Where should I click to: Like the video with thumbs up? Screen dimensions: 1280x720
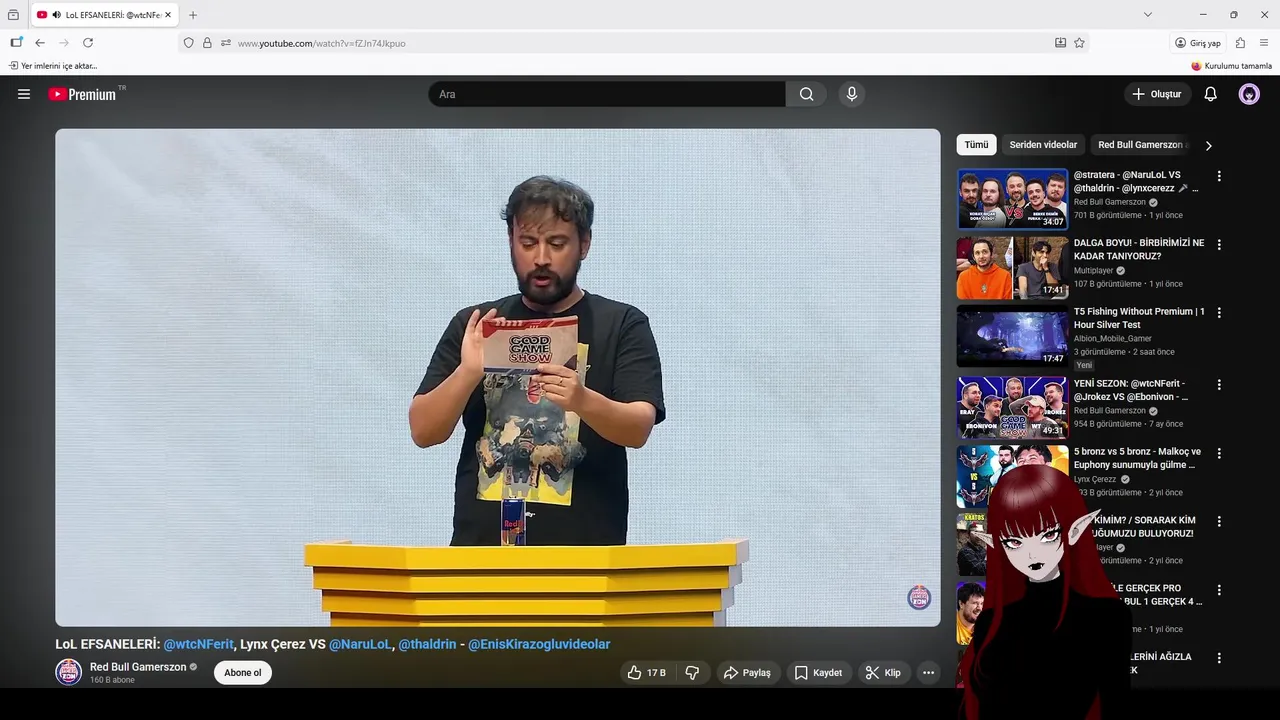pos(646,673)
